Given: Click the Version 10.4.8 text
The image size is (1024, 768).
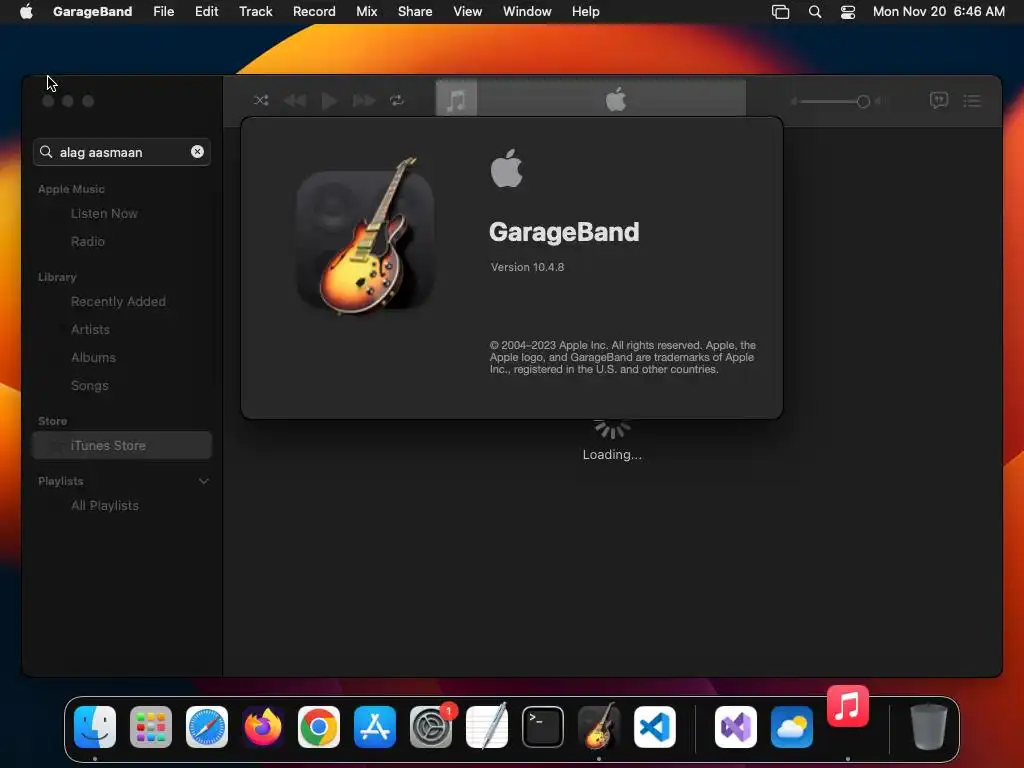Looking at the screenshot, I should click(x=528, y=267).
